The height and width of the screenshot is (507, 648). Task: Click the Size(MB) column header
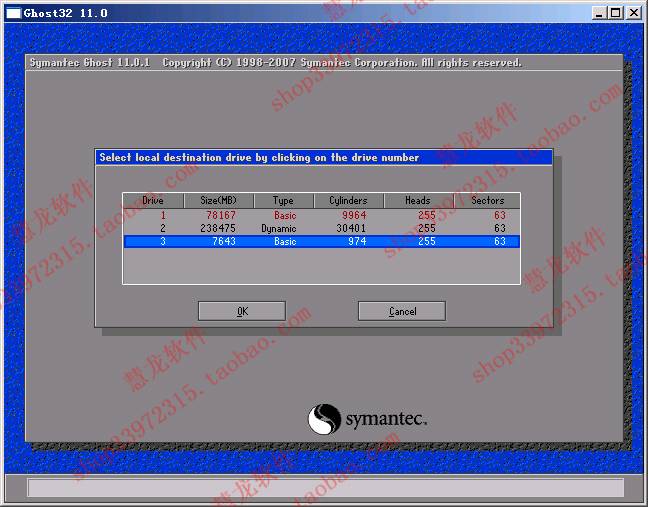click(218, 201)
